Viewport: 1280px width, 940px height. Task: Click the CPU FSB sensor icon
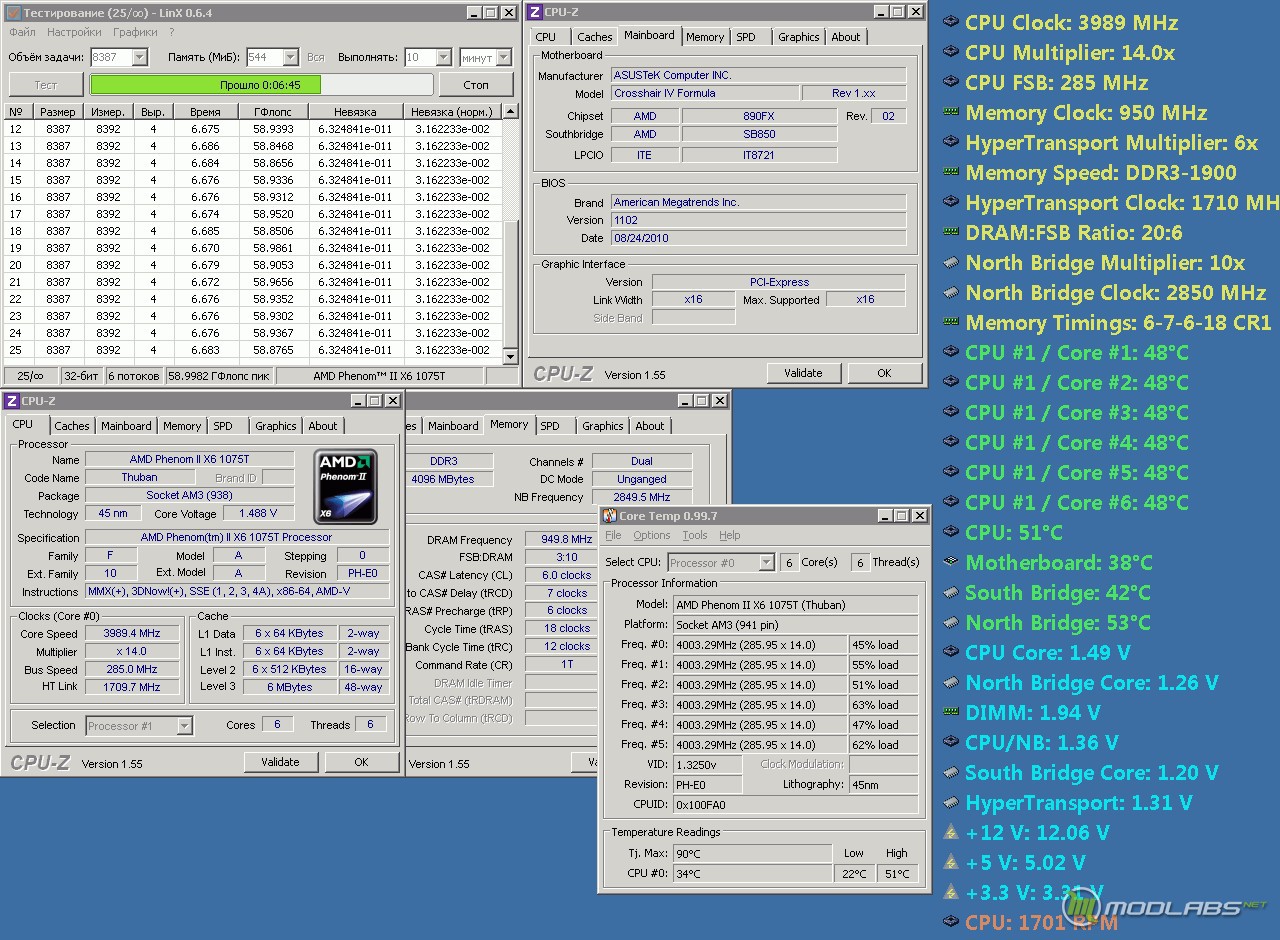click(x=952, y=83)
